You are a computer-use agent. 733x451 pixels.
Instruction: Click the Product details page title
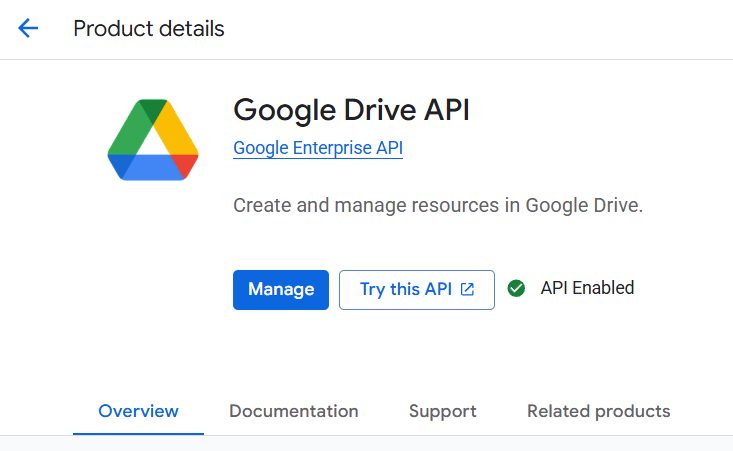(x=148, y=28)
